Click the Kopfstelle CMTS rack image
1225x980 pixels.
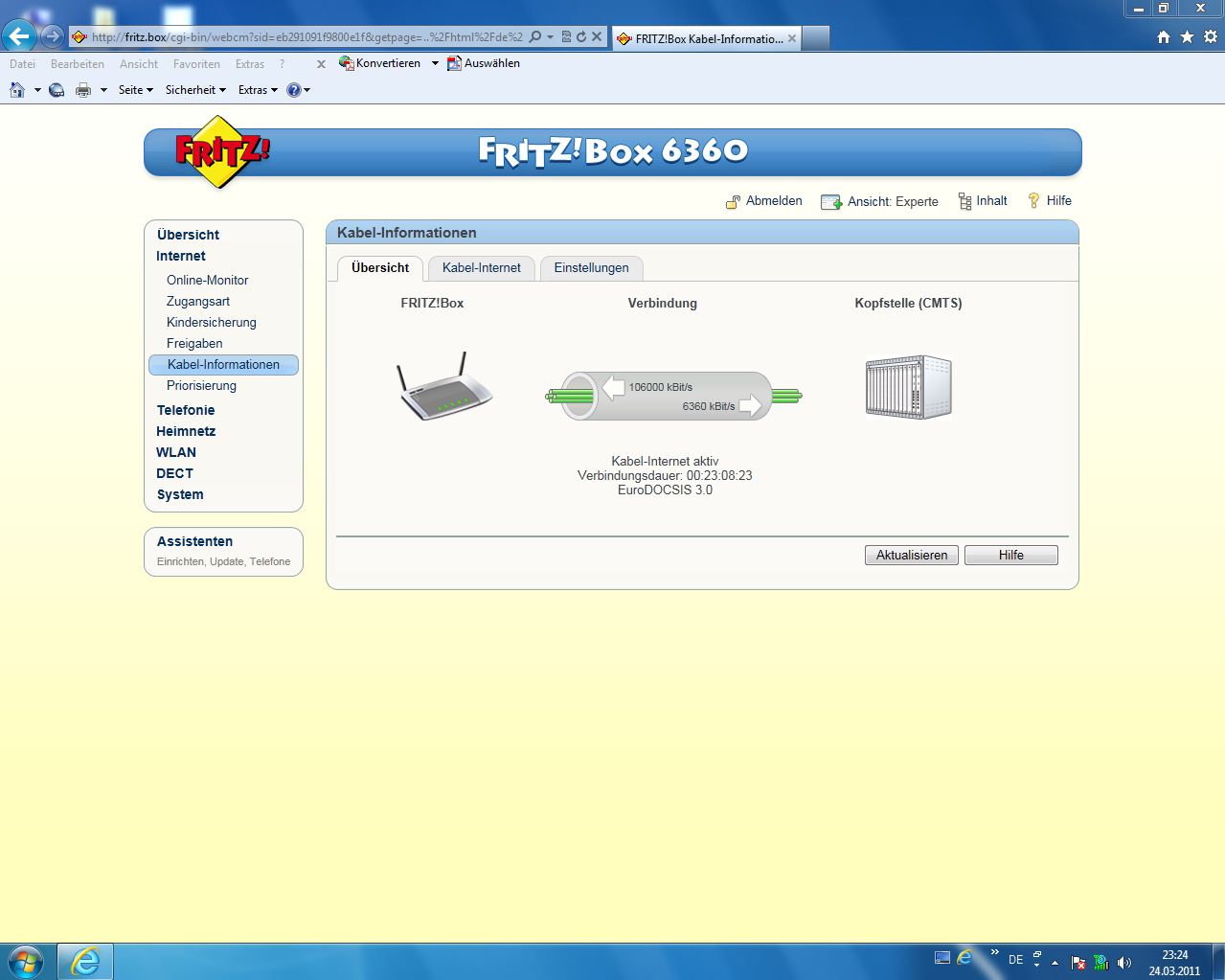pos(908,387)
